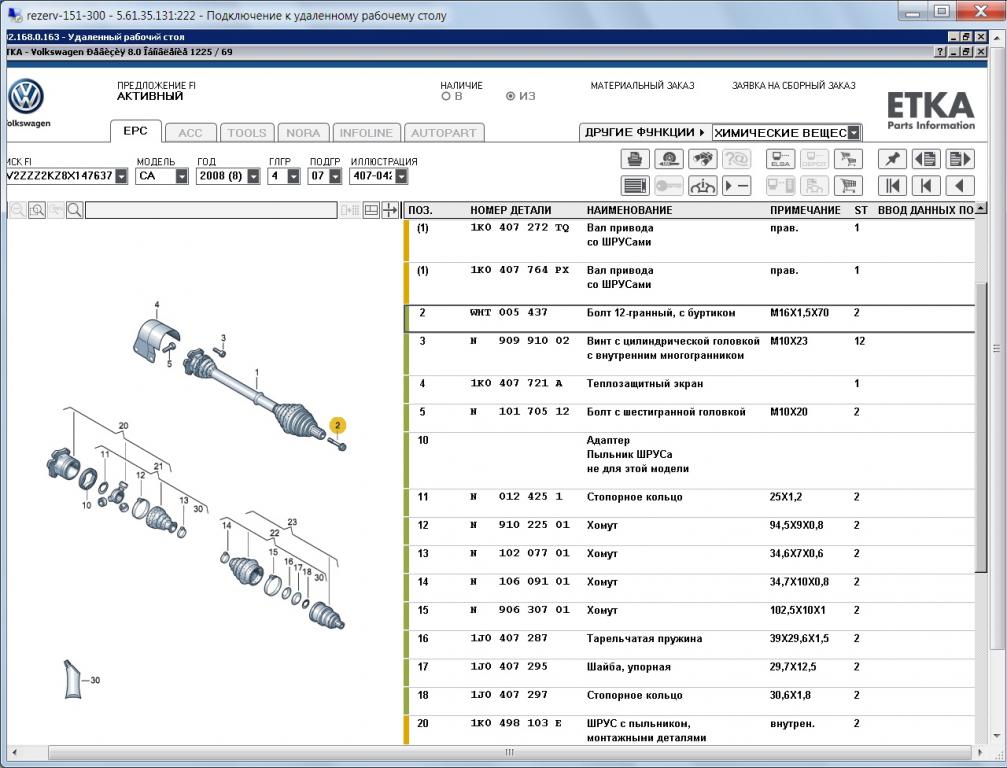
Task: Select the 'В' availability radio button
Action: 446,96
